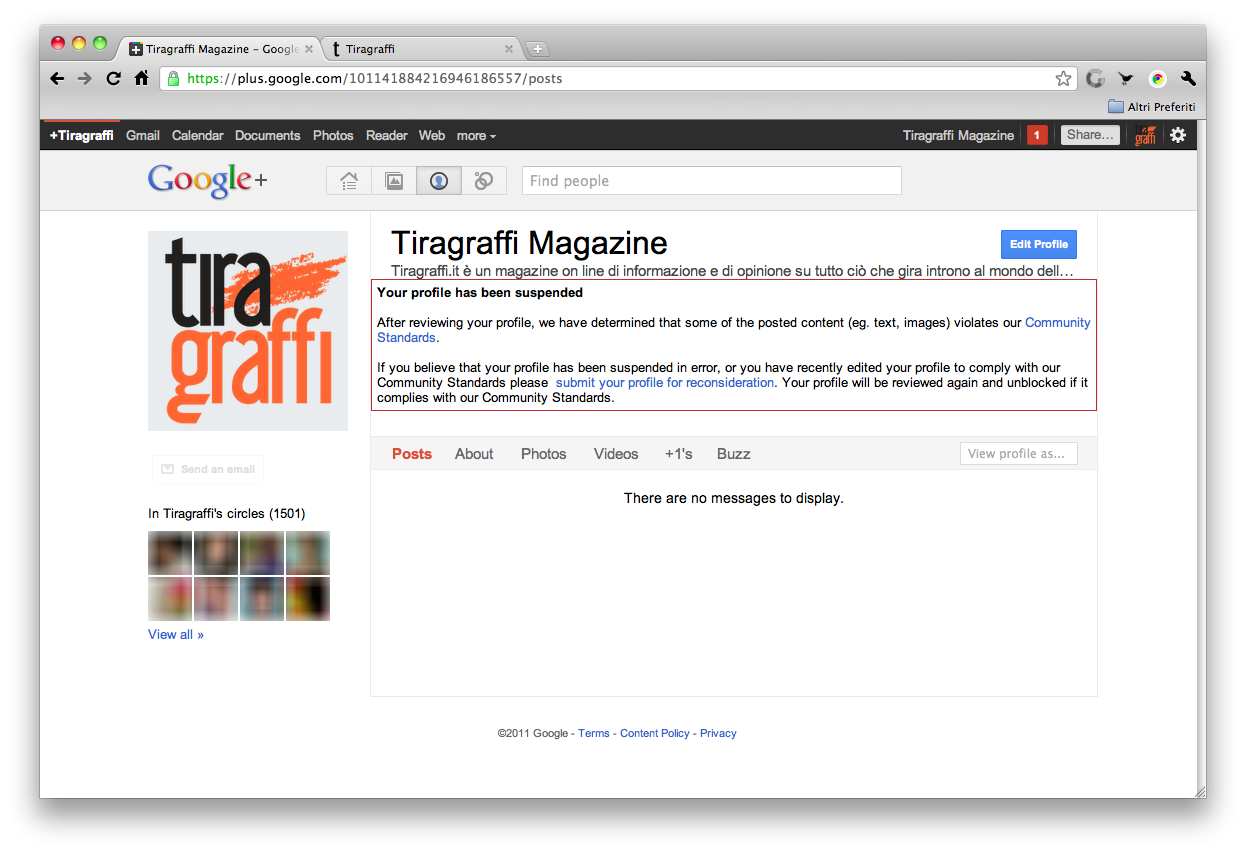The width and height of the screenshot is (1246, 853).
Task: Open the browser home page icon
Action: (x=141, y=78)
